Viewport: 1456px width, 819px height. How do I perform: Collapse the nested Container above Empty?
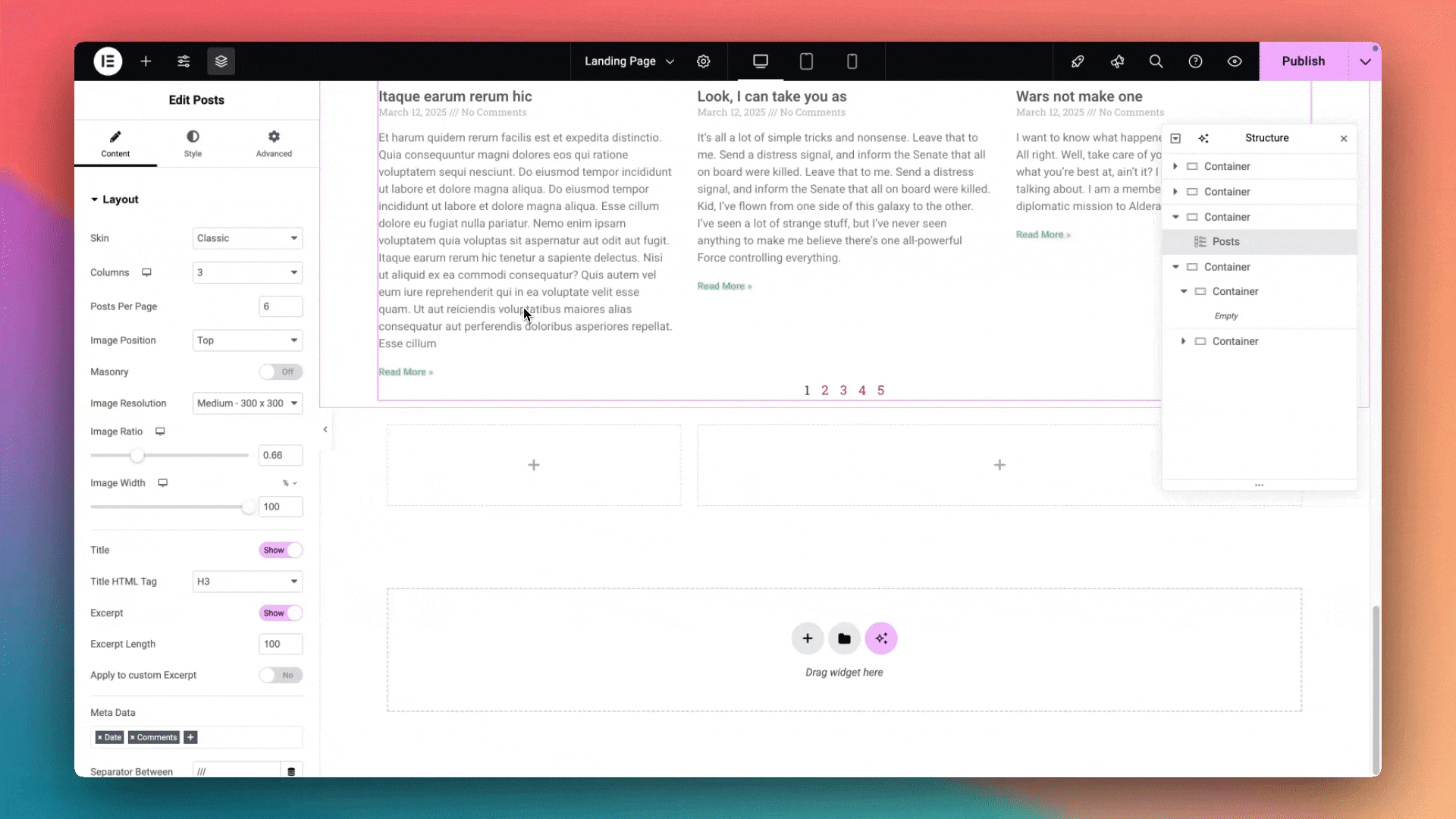click(1184, 291)
